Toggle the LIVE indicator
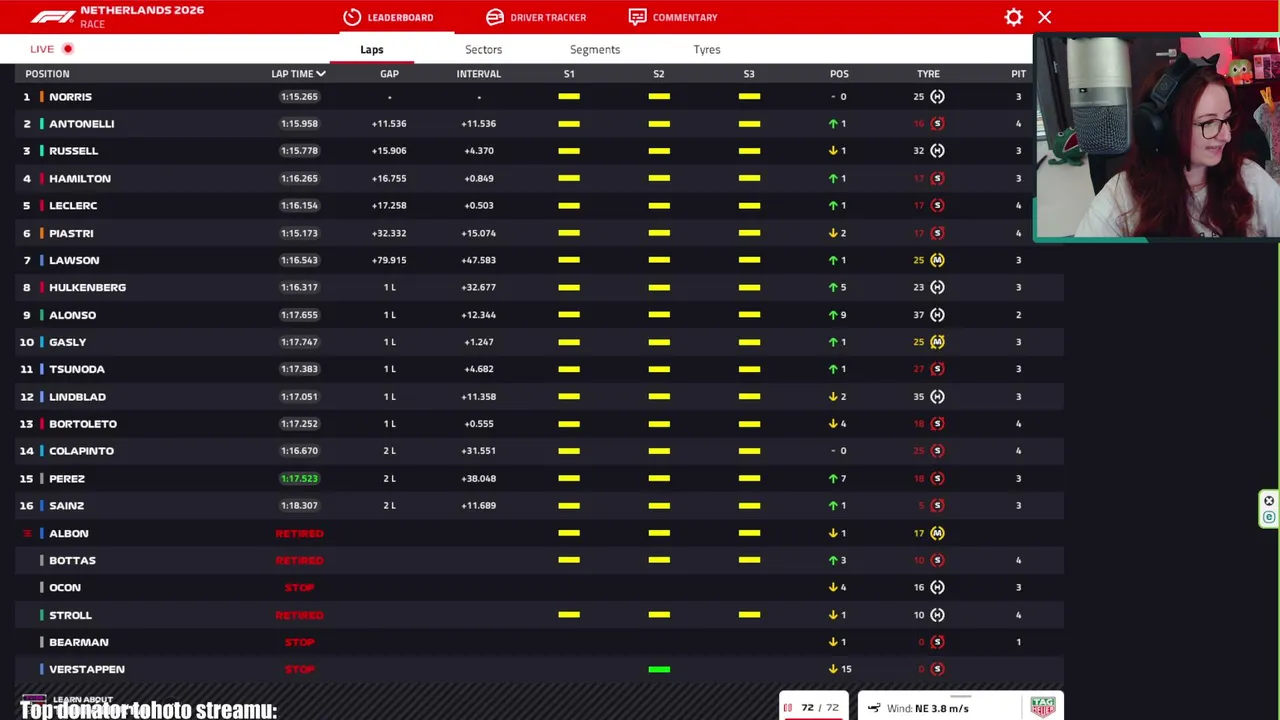 pos(52,49)
